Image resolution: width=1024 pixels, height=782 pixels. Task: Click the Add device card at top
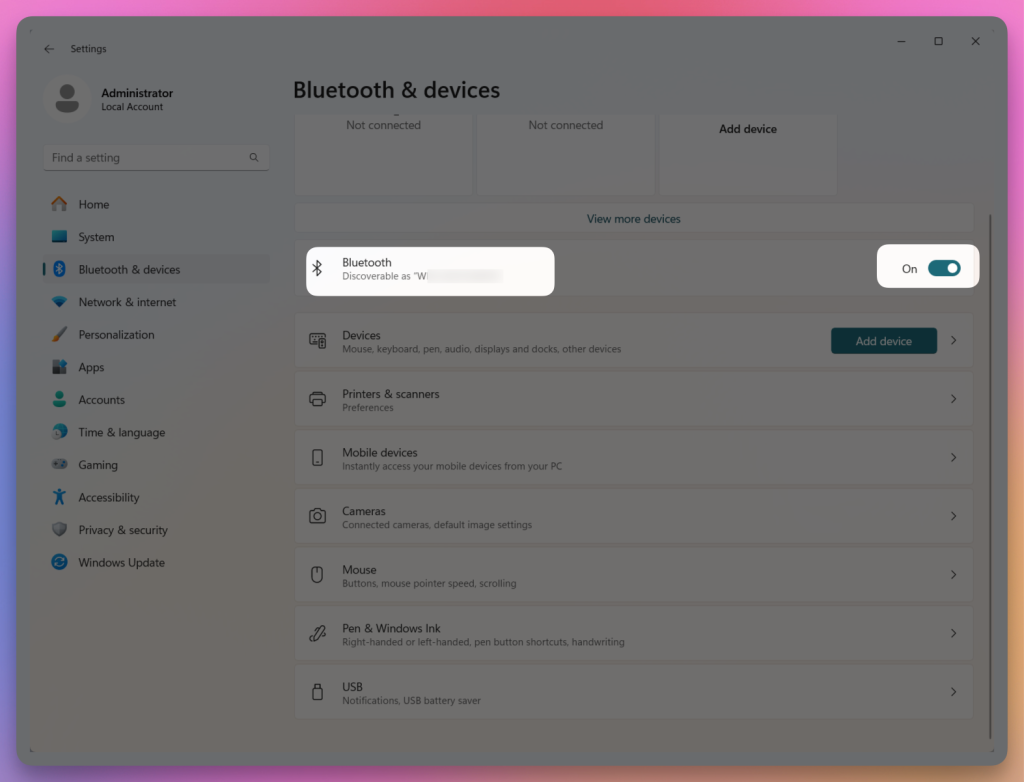(x=748, y=154)
